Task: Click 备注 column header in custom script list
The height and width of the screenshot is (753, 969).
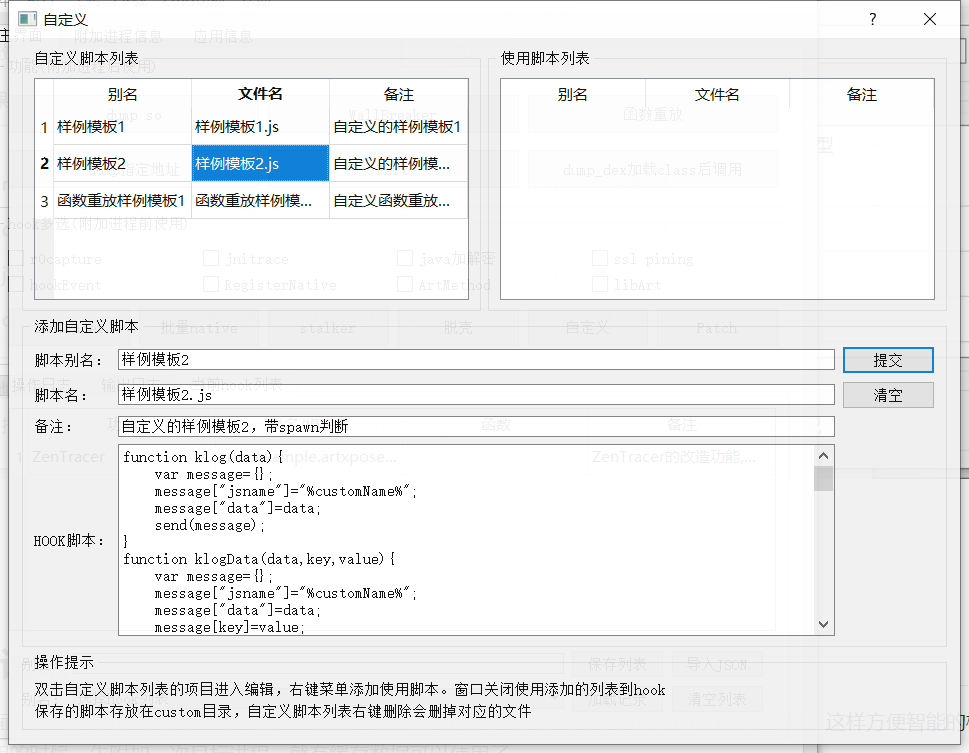Action: [399, 94]
